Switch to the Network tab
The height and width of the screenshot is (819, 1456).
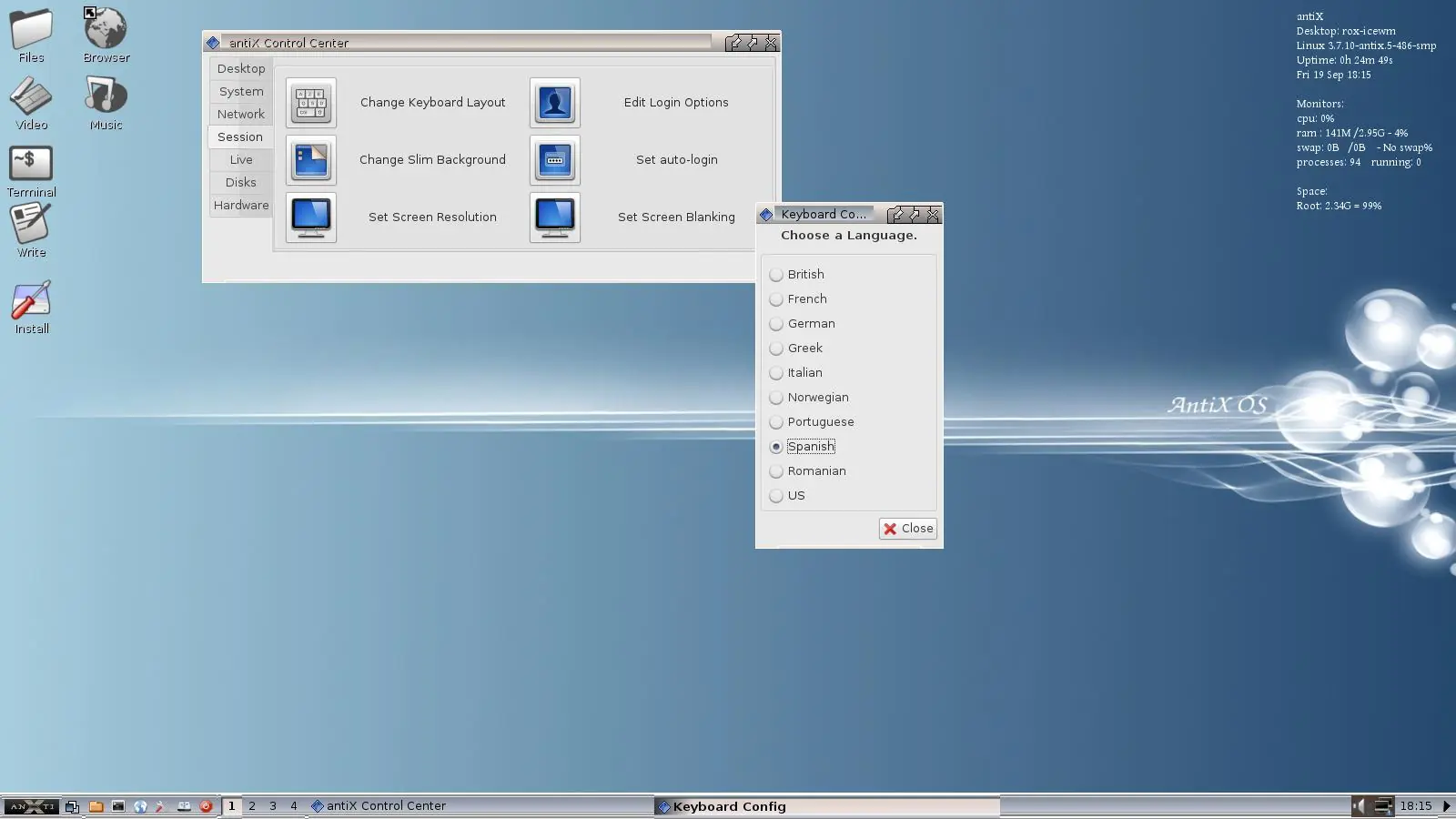pos(241,115)
